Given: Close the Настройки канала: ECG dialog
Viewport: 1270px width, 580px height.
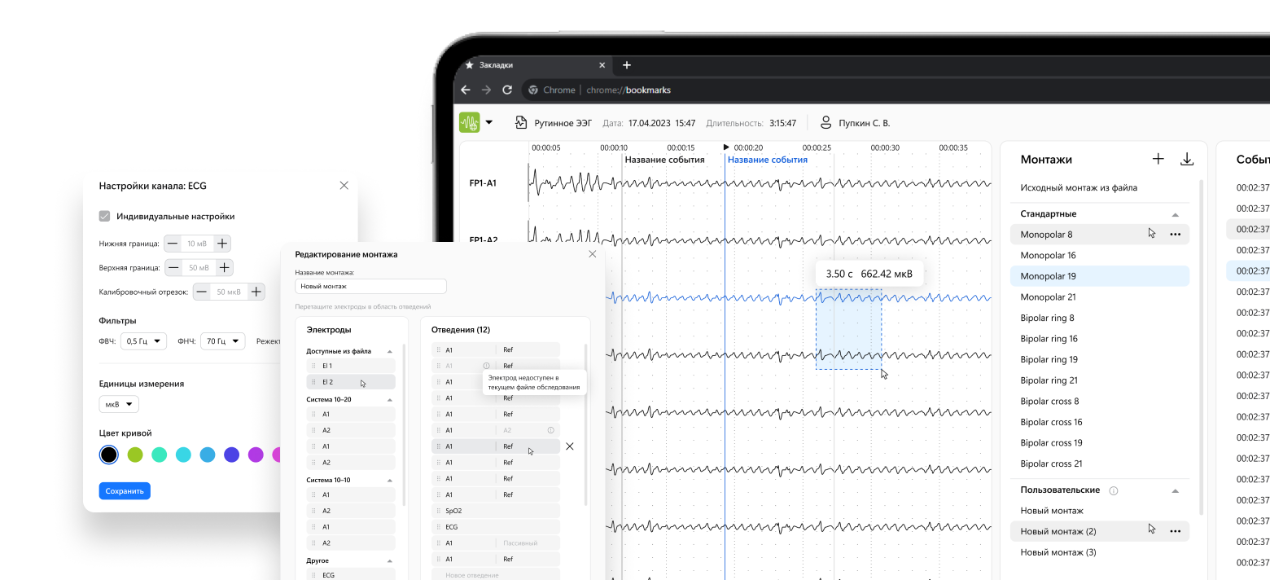Looking at the screenshot, I should click(x=344, y=185).
